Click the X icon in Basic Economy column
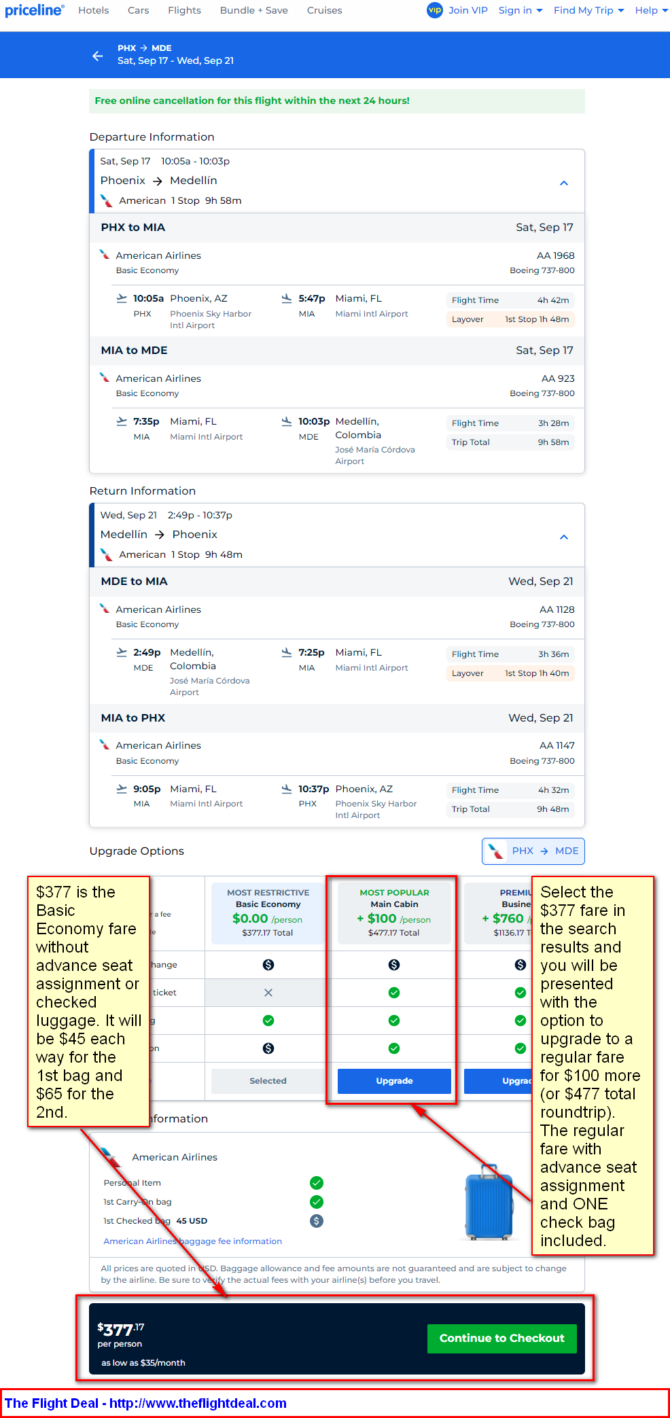Image resolution: width=670 pixels, height=1418 pixels. click(x=268, y=992)
